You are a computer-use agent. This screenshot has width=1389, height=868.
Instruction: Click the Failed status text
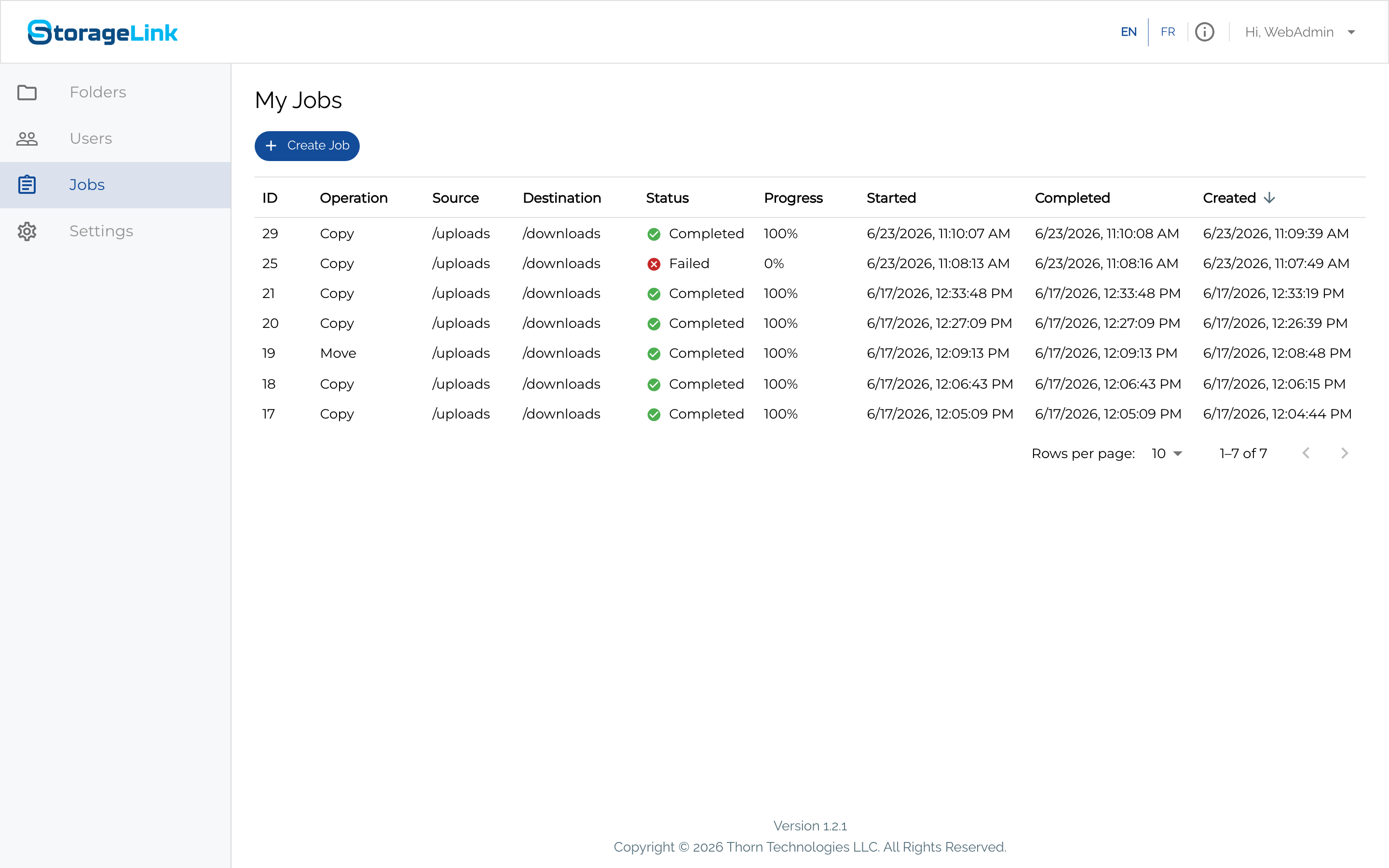pos(689,263)
